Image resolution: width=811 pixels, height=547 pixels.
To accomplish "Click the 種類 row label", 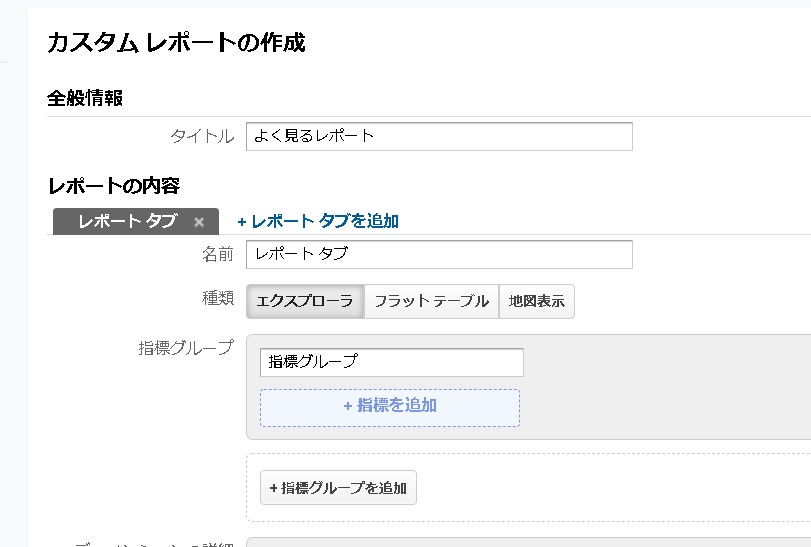I will coord(217,298).
